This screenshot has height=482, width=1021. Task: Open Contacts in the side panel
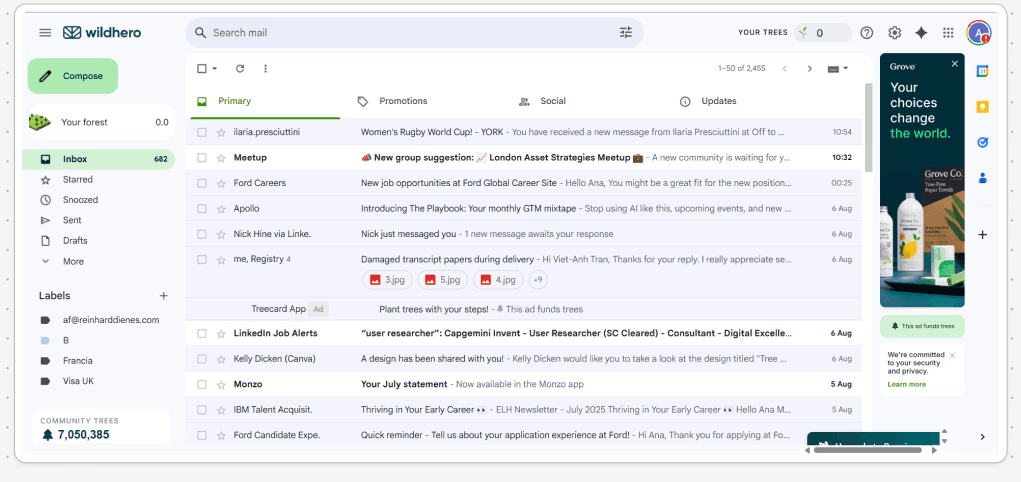click(983, 177)
